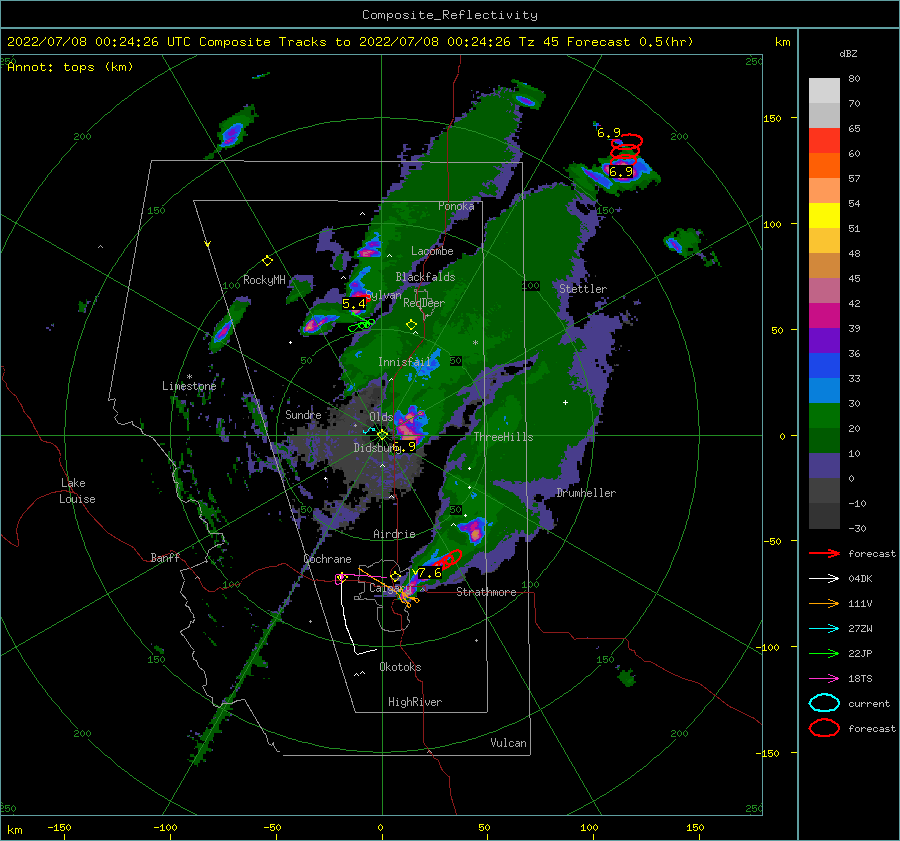
Task: Click the timestamp header text line
Action: coord(350,42)
